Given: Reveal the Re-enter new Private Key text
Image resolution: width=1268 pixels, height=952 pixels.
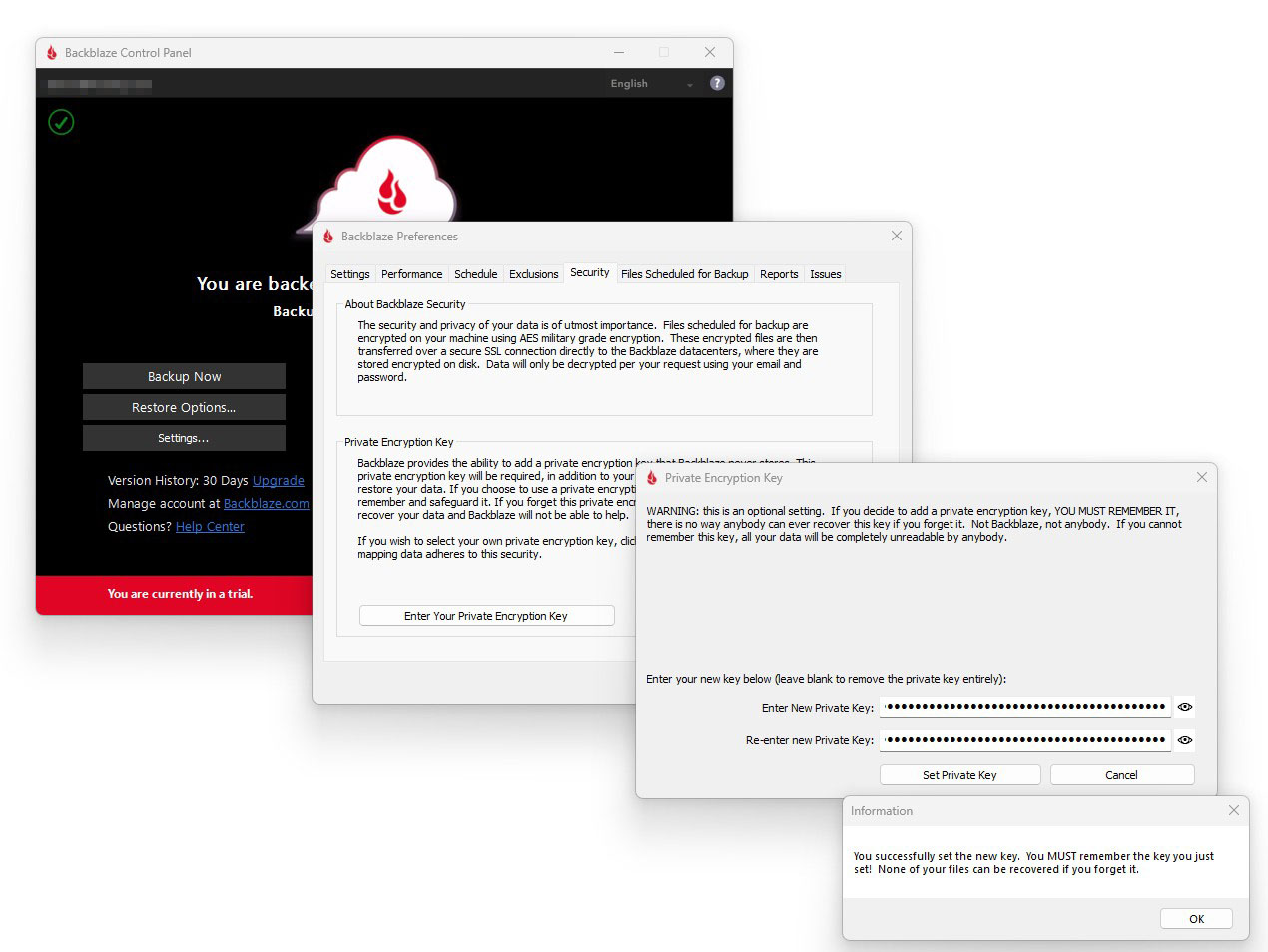Looking at the screenshot, I should pyautogui.click(x=1184, y=740).
